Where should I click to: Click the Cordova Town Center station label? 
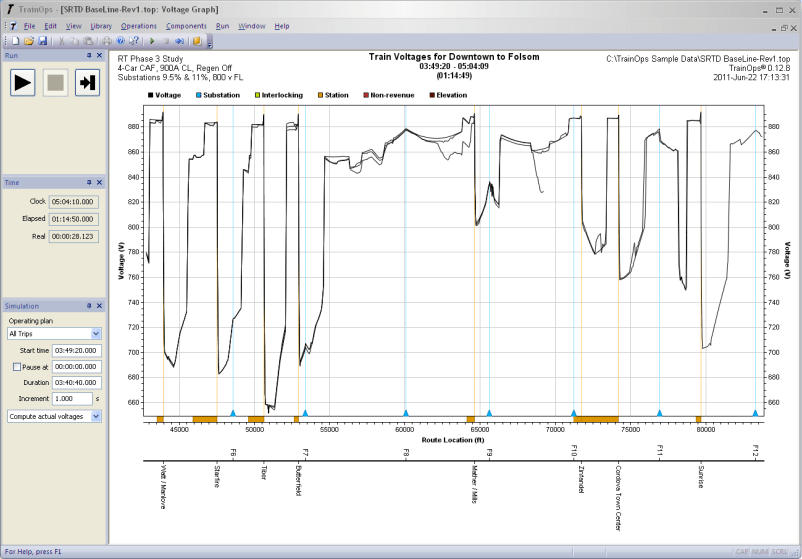coord(618,498)
